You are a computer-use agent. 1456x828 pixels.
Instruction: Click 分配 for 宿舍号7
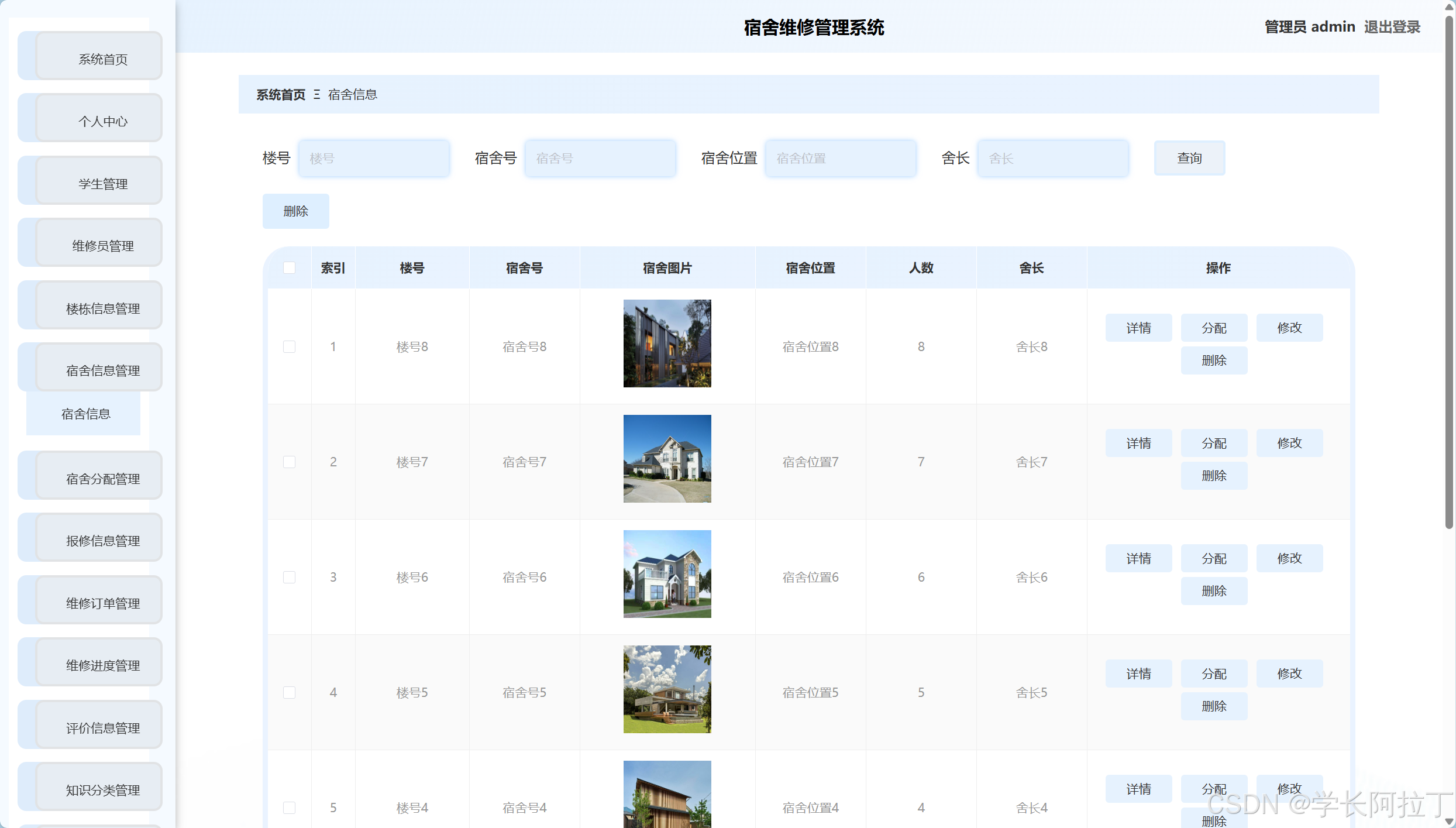pos(1214,443)
